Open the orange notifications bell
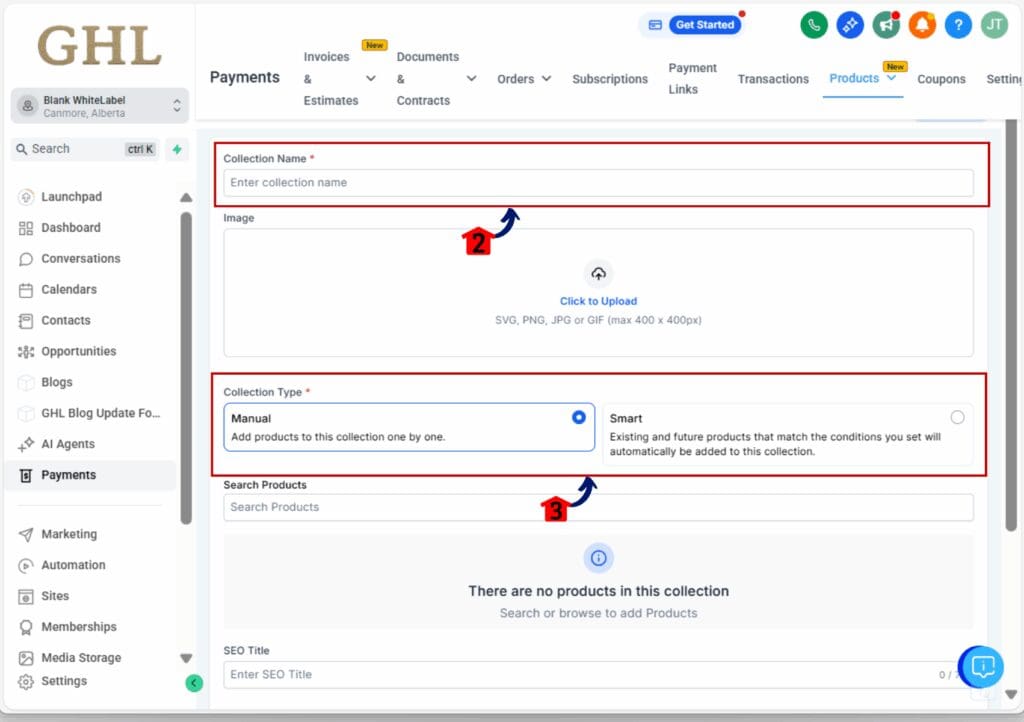 tap(922, 25)
